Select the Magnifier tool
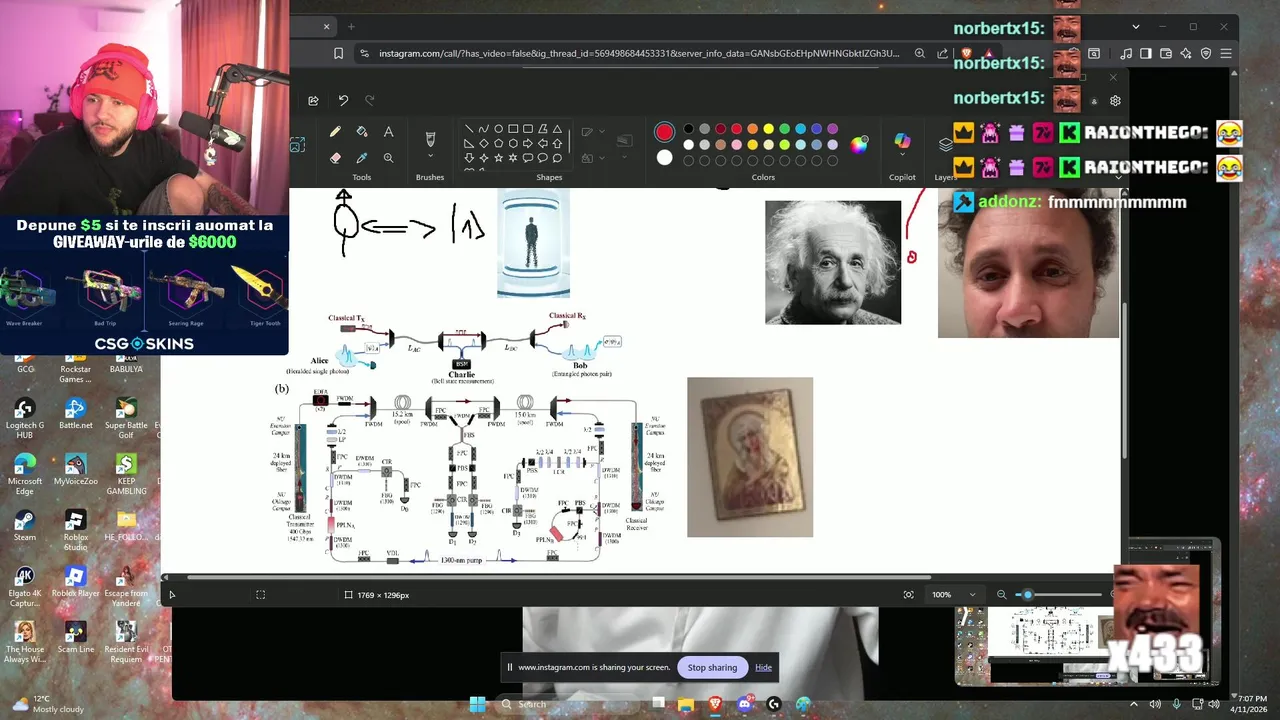Image resolution: width=1280 pixels, height=720 pixels. 388,158
